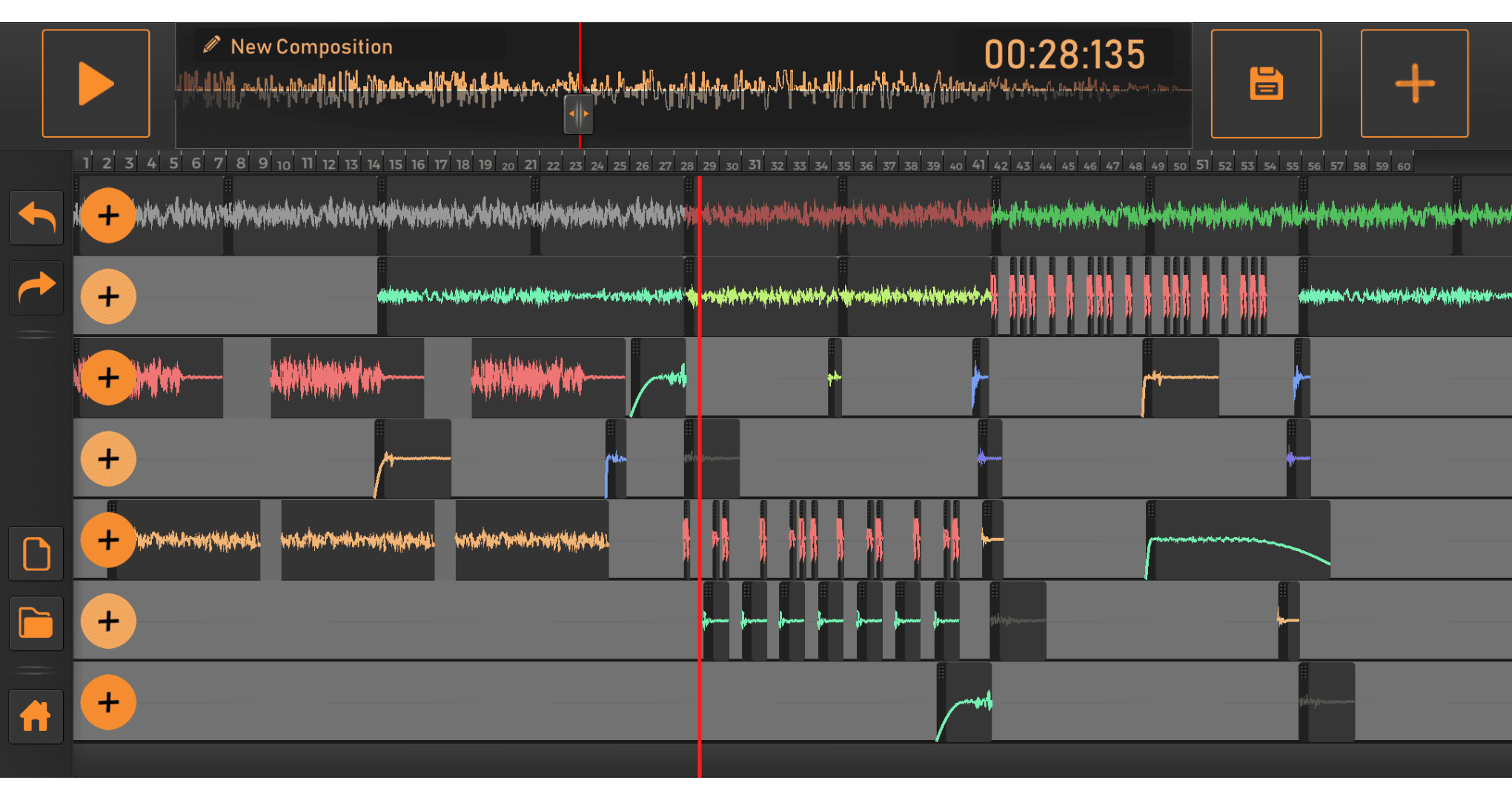Viewport: 1512px width, 800px height.
Task: Go to home via house icon
Action: [x=36, y=716]
